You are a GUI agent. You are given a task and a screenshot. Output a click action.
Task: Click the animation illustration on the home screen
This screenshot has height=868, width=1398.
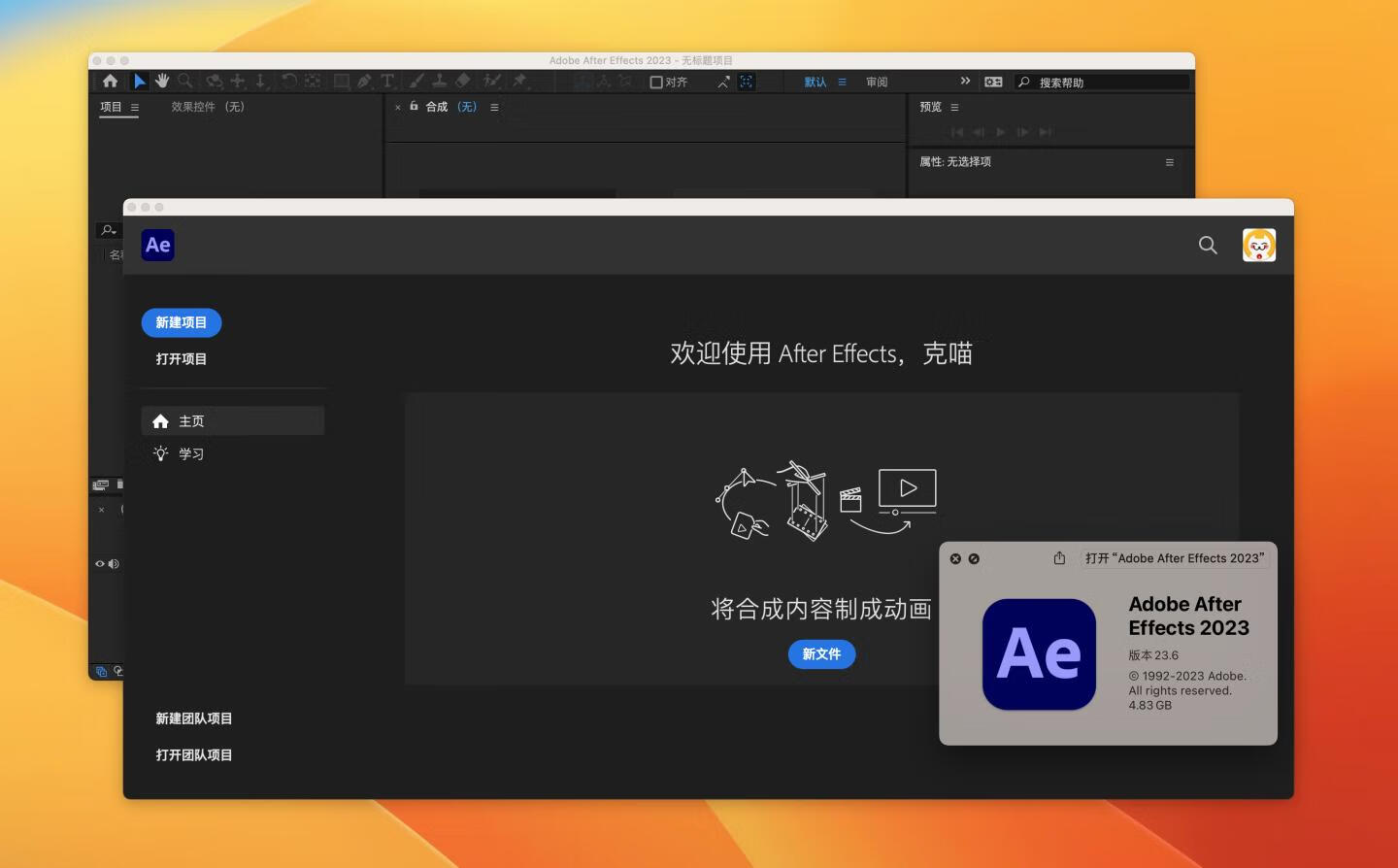[x=826, y=500]
